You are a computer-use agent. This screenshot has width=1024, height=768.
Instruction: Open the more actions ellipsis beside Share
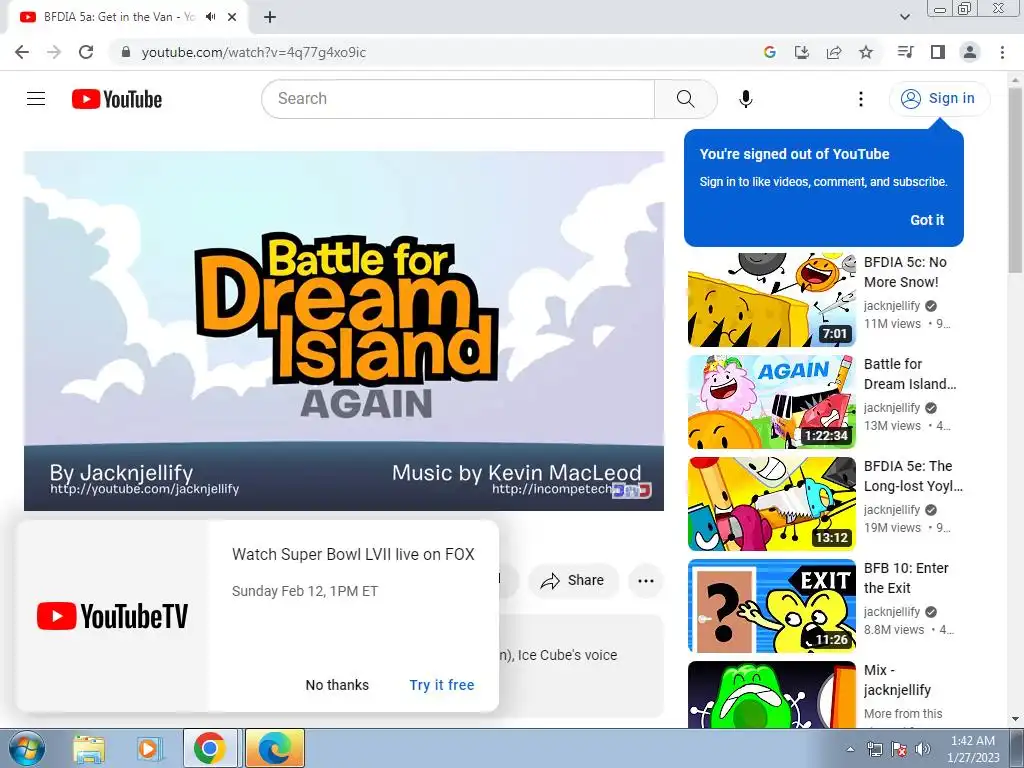[645, 581]
